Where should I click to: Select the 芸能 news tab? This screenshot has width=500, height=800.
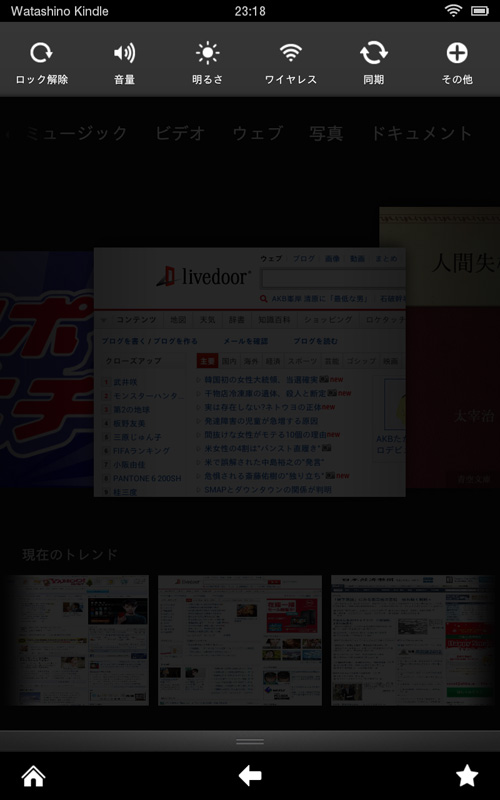click(332, 361)
